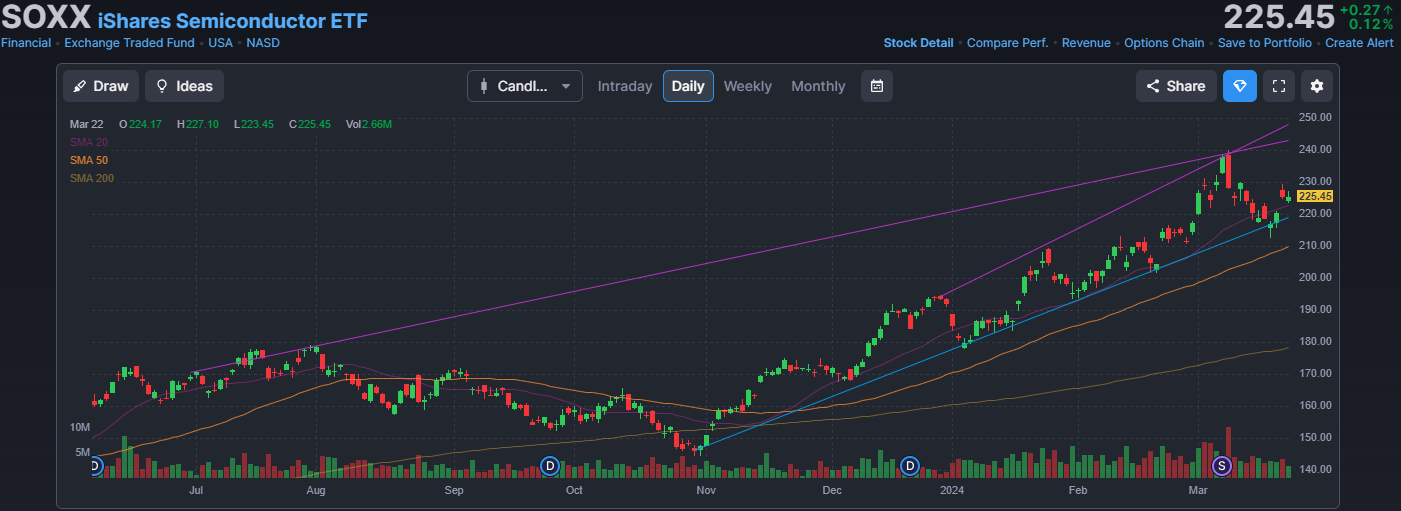This screenshot has width=1401, height=511.
Task: Click the 225.45 current price axis tag
Action: pyautogui.click(x=1315, y=196)
